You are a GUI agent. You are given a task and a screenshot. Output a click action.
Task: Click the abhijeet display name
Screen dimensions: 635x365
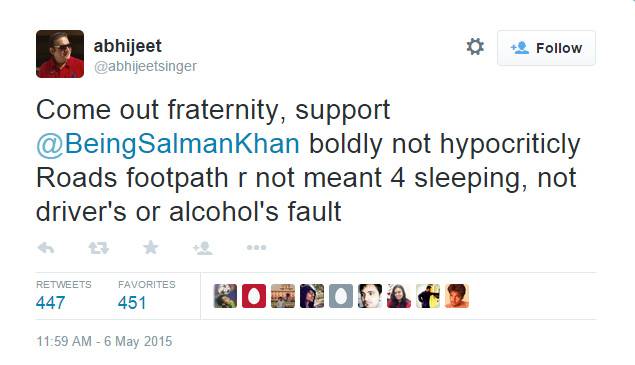point(128,46)
